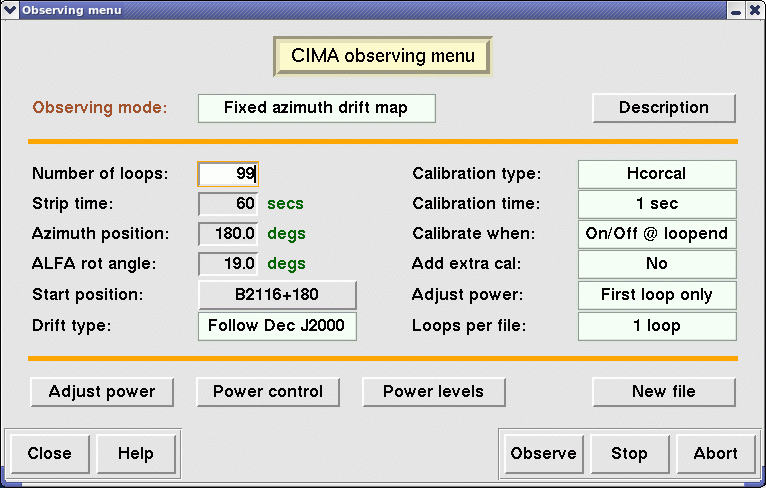
Task: Open the Observing mode selector
Action: tap(316, 108)
